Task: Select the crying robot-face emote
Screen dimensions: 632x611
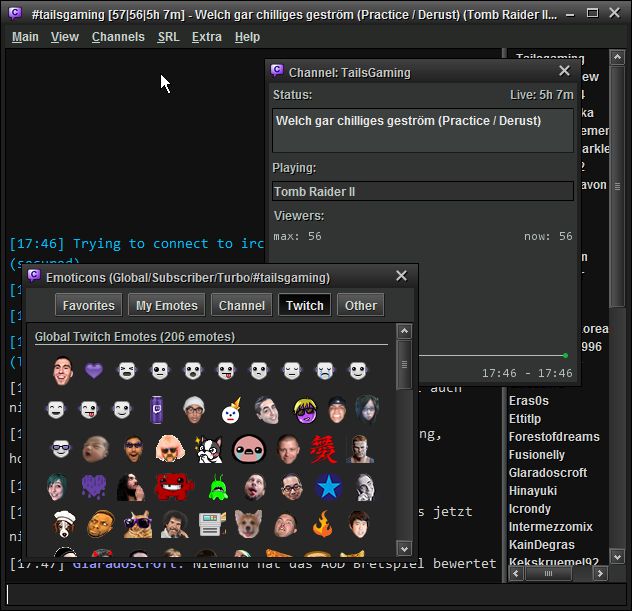Action: click(x=325, y=370)
